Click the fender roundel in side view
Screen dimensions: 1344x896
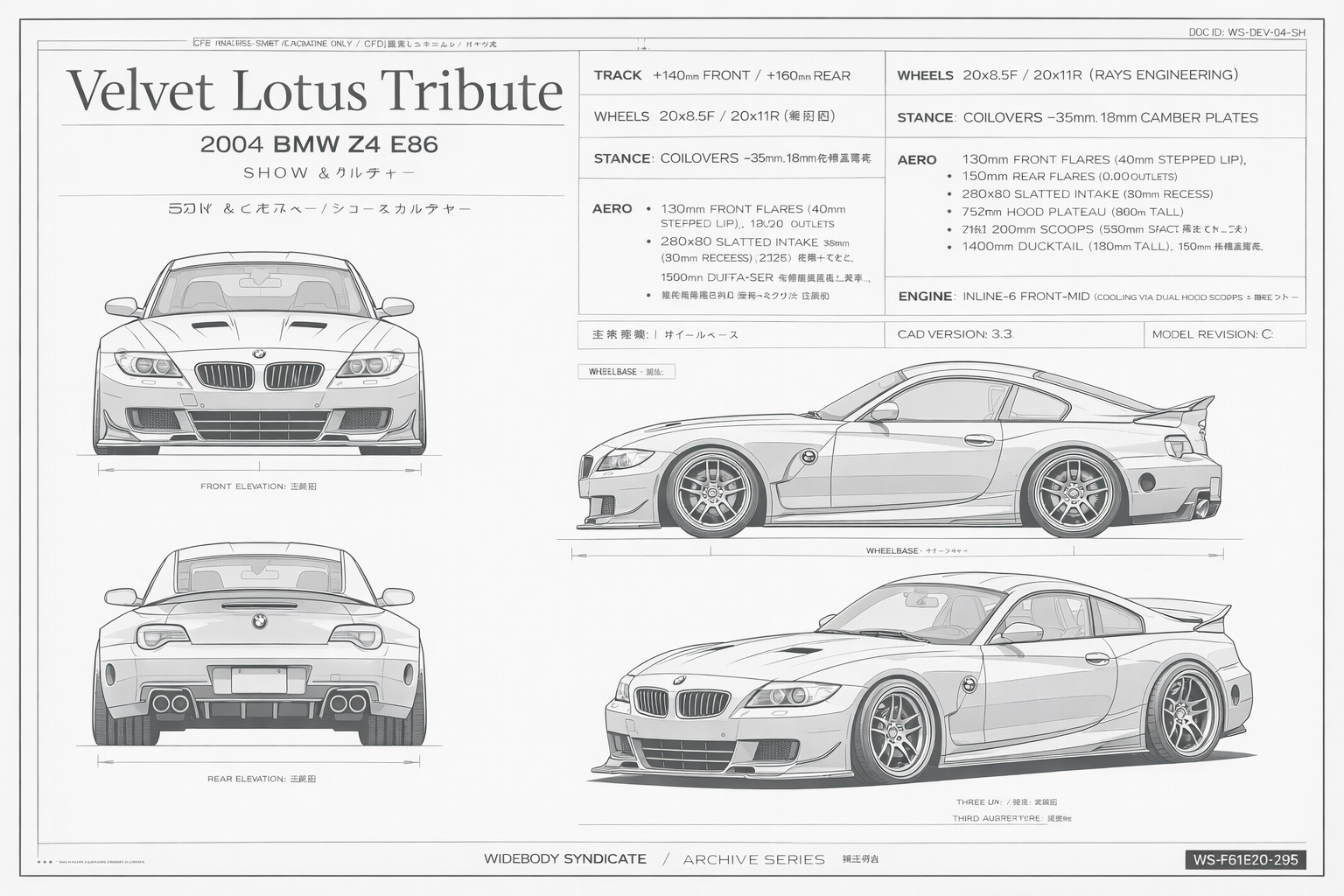(x=808, y=456)
